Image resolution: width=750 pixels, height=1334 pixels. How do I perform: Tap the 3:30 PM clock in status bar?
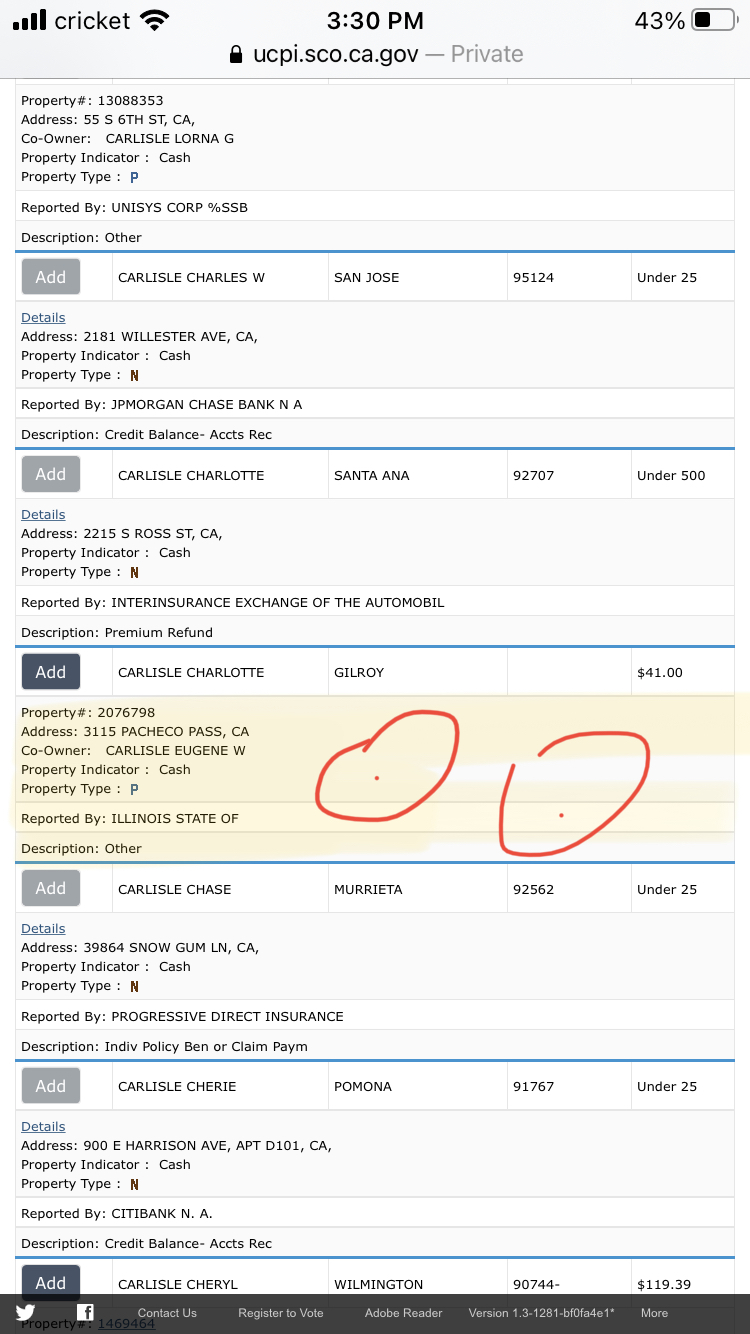pos(375,20)
